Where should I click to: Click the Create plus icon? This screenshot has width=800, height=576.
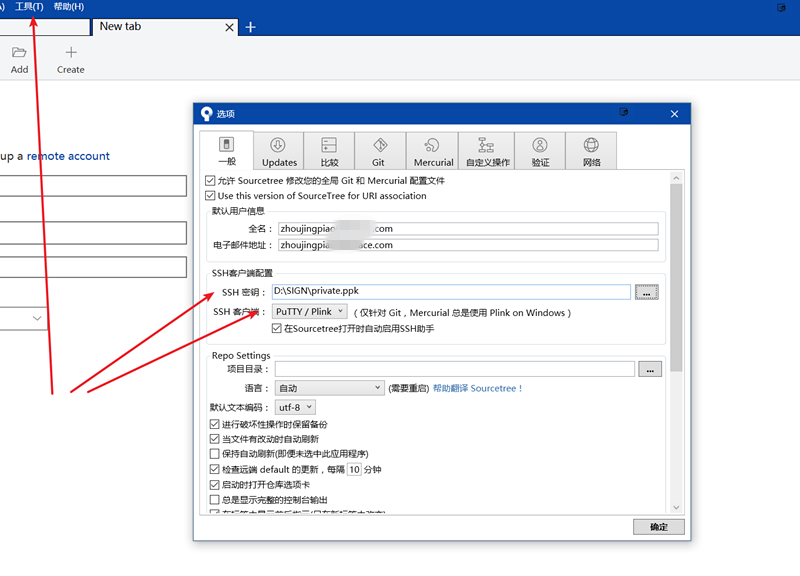pos(71,53)
